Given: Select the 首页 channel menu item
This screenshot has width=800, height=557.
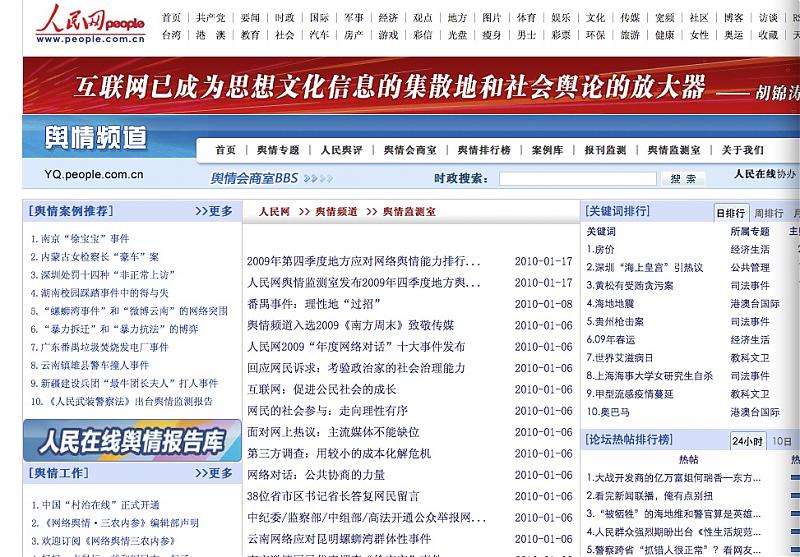Looking at the screenshot, I should pos(225,150).
